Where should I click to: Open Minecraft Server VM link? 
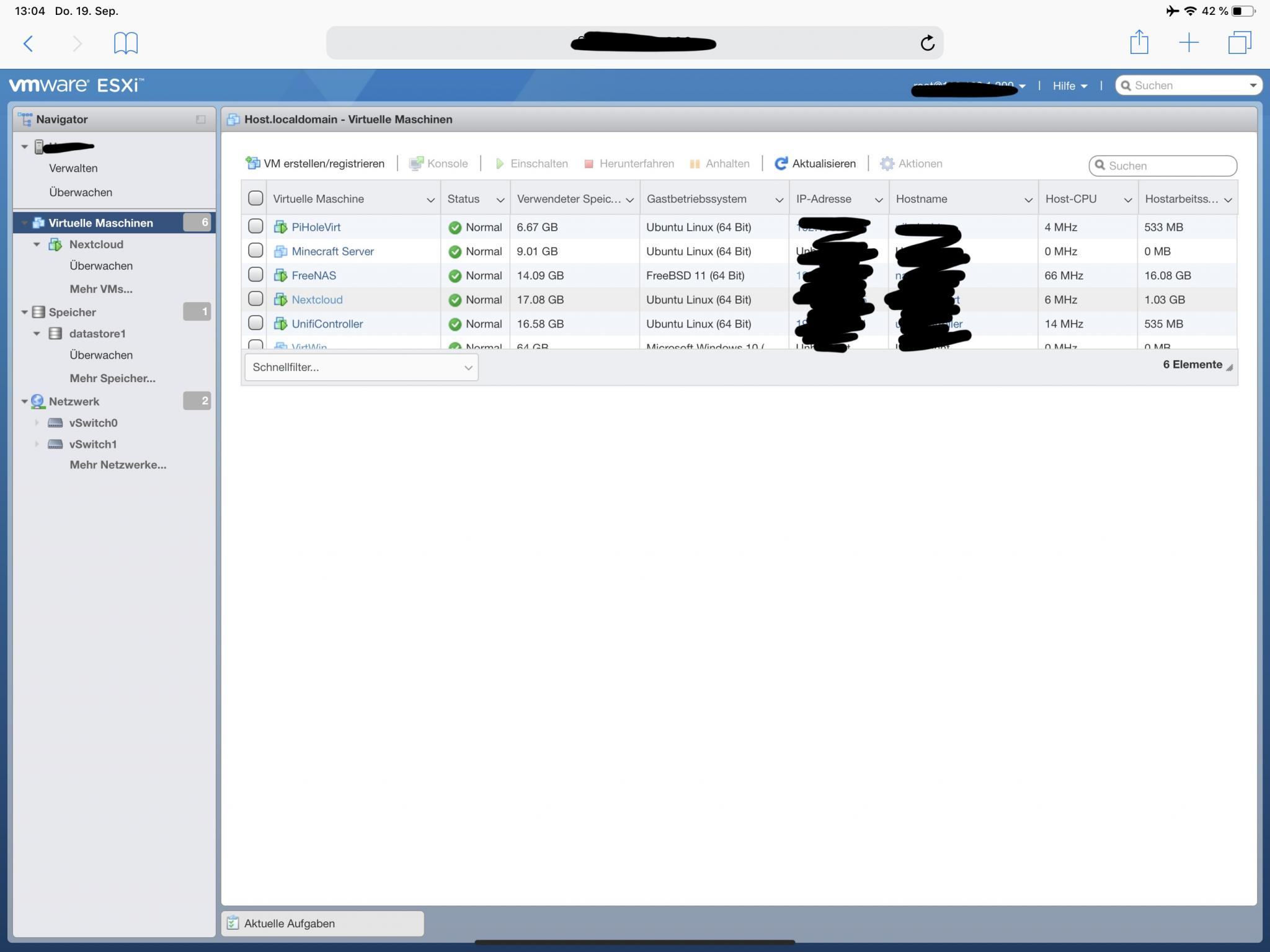click(333, 251)
